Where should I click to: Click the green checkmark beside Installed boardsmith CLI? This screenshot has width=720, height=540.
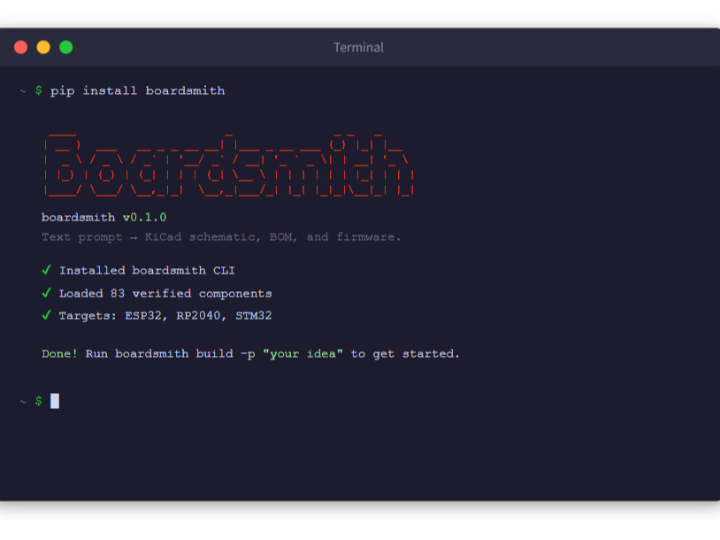click(46, 270)
